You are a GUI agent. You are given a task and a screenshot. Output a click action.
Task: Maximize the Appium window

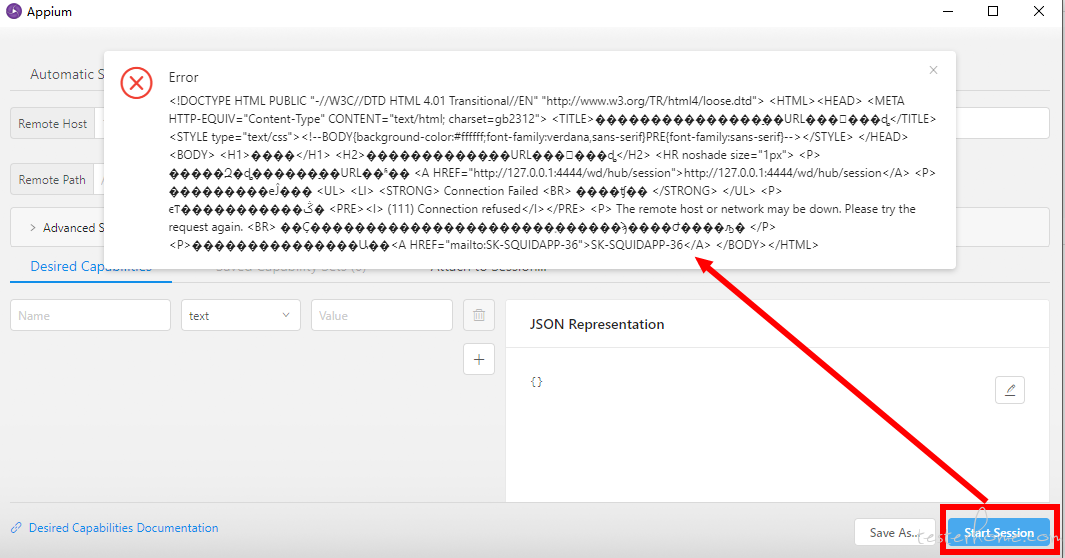coord(993,12)
